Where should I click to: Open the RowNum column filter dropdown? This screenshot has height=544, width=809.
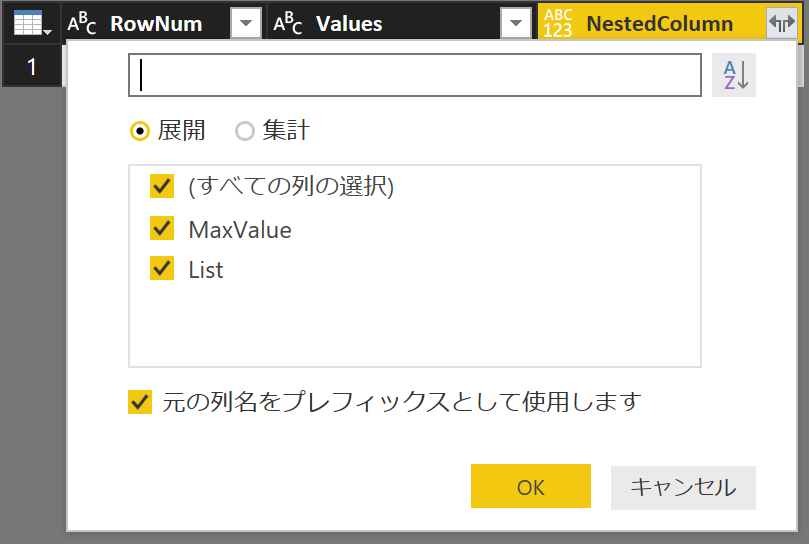pyautogui.click(x=246, y=23)
